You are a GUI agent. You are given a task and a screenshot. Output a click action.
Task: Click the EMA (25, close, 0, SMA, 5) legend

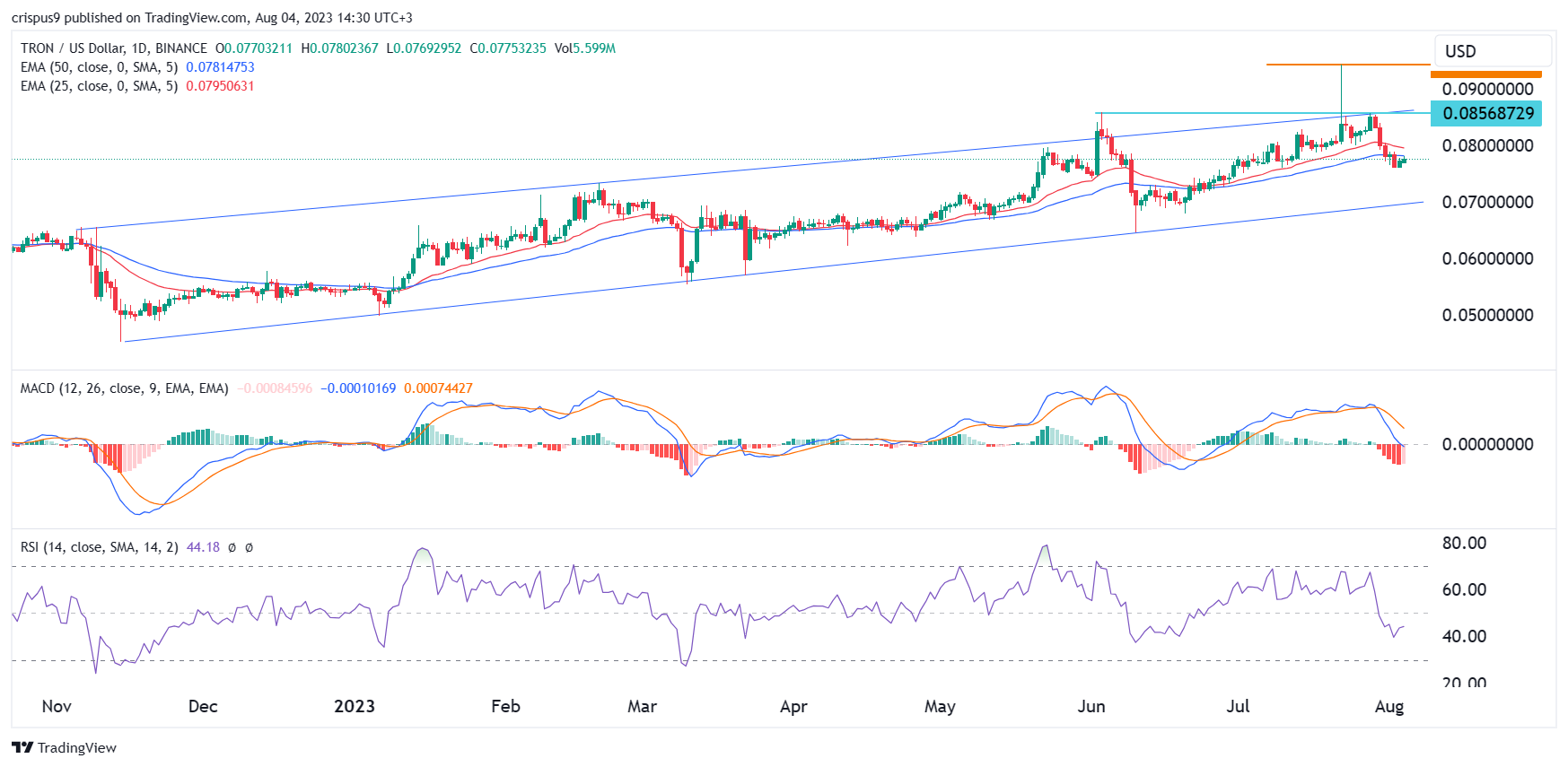click(99, 86)
